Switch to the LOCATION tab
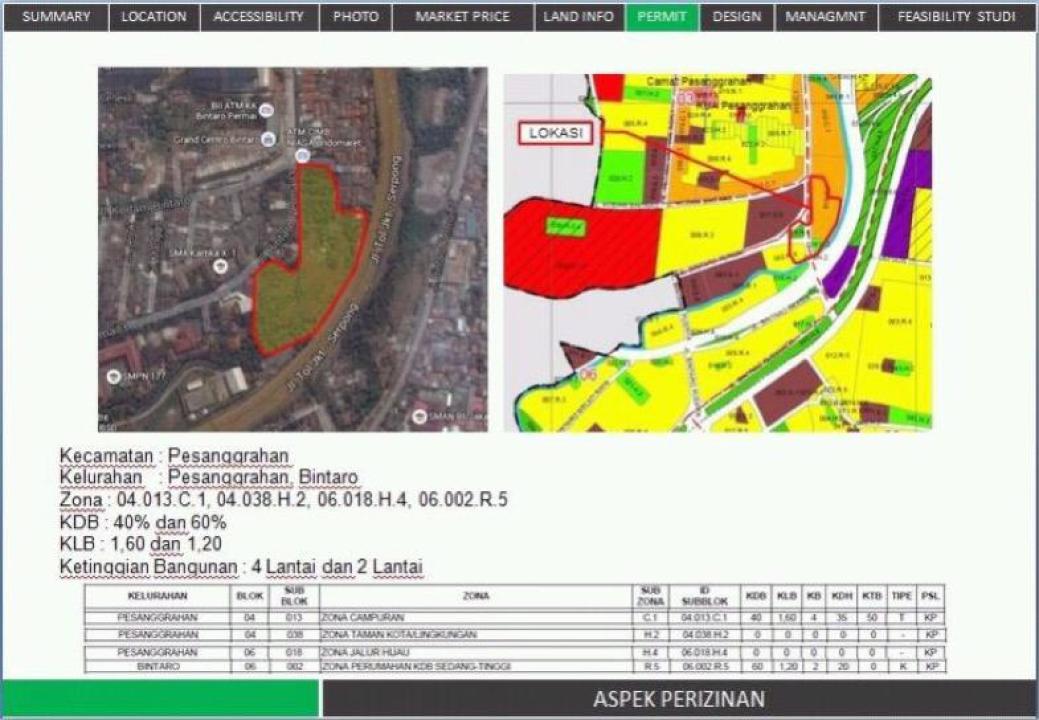The height and width of the screenshot is (720, 1039). pyautogui.click(x=154, y=17)
